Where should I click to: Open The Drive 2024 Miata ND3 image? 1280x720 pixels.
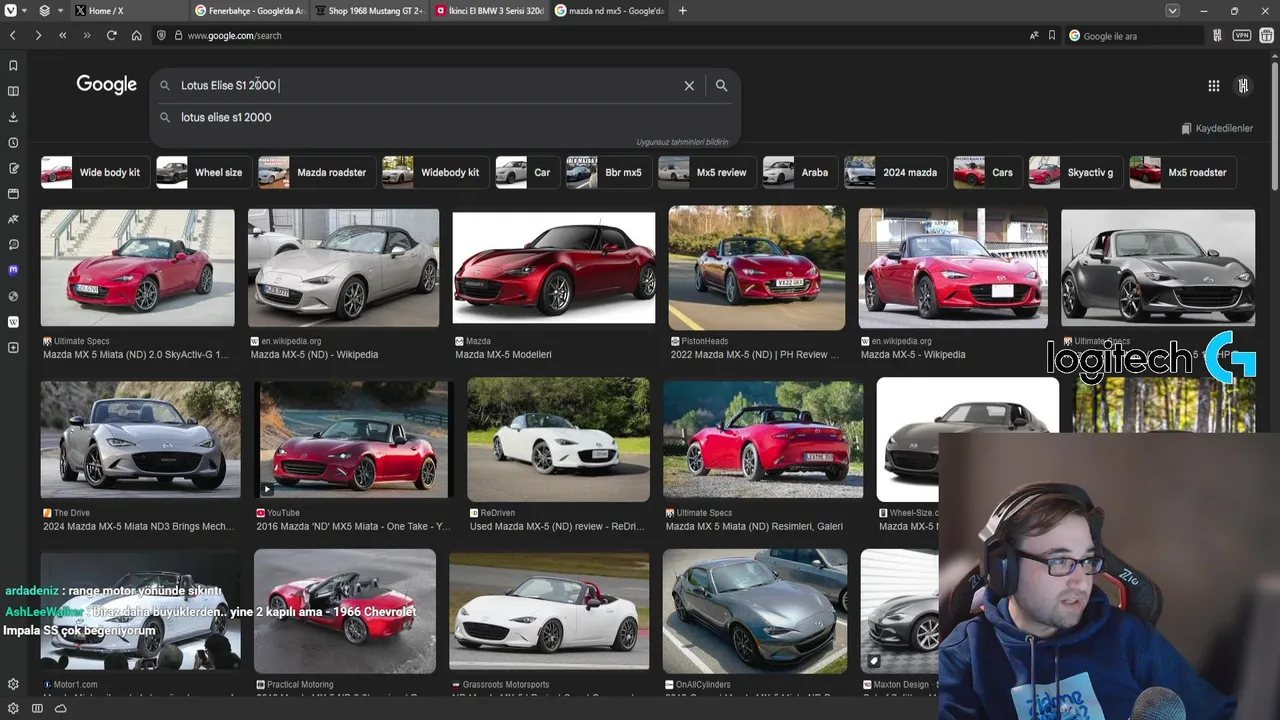(x=140, y=439)
